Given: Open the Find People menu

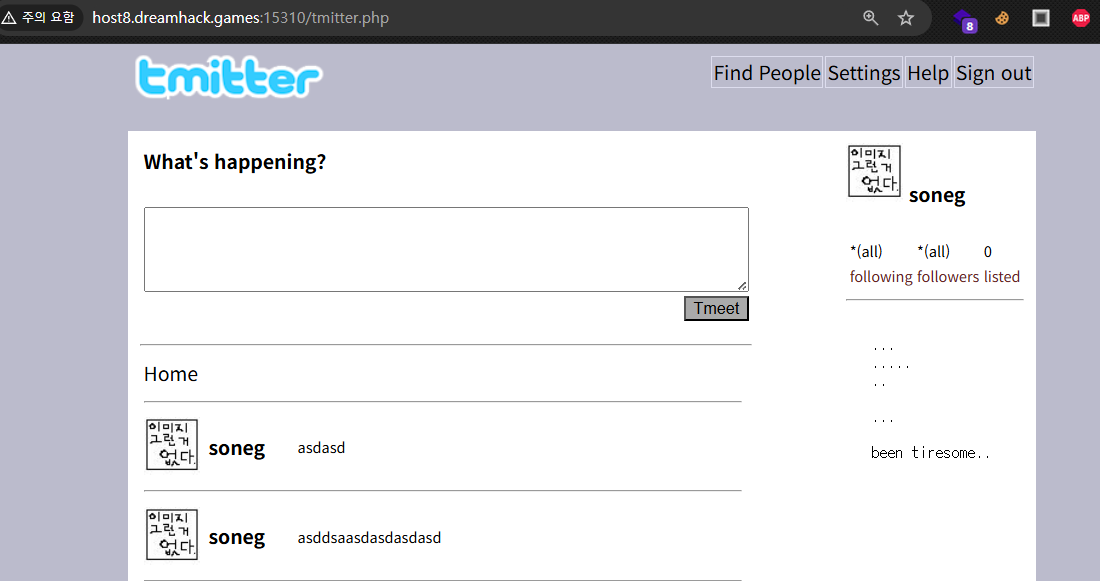Looking at the screenshot, I should tap(767, 73).
